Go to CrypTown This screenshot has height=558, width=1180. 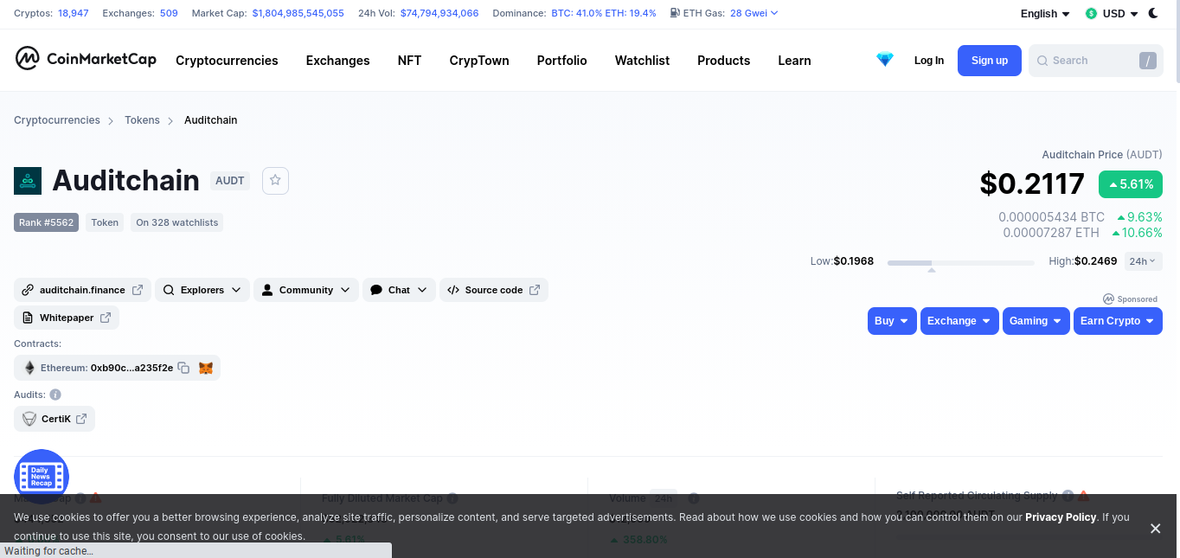pos(479,60)
